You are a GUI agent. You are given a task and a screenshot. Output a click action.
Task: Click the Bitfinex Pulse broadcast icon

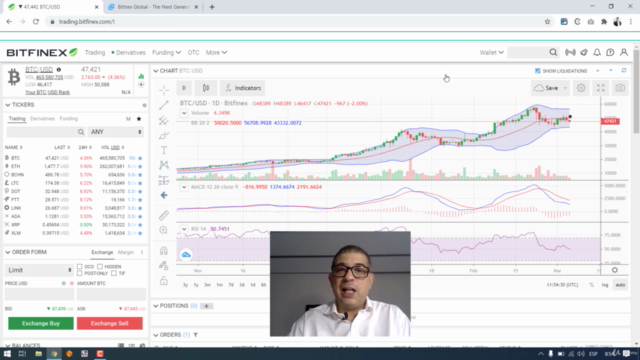coord(570,52)
